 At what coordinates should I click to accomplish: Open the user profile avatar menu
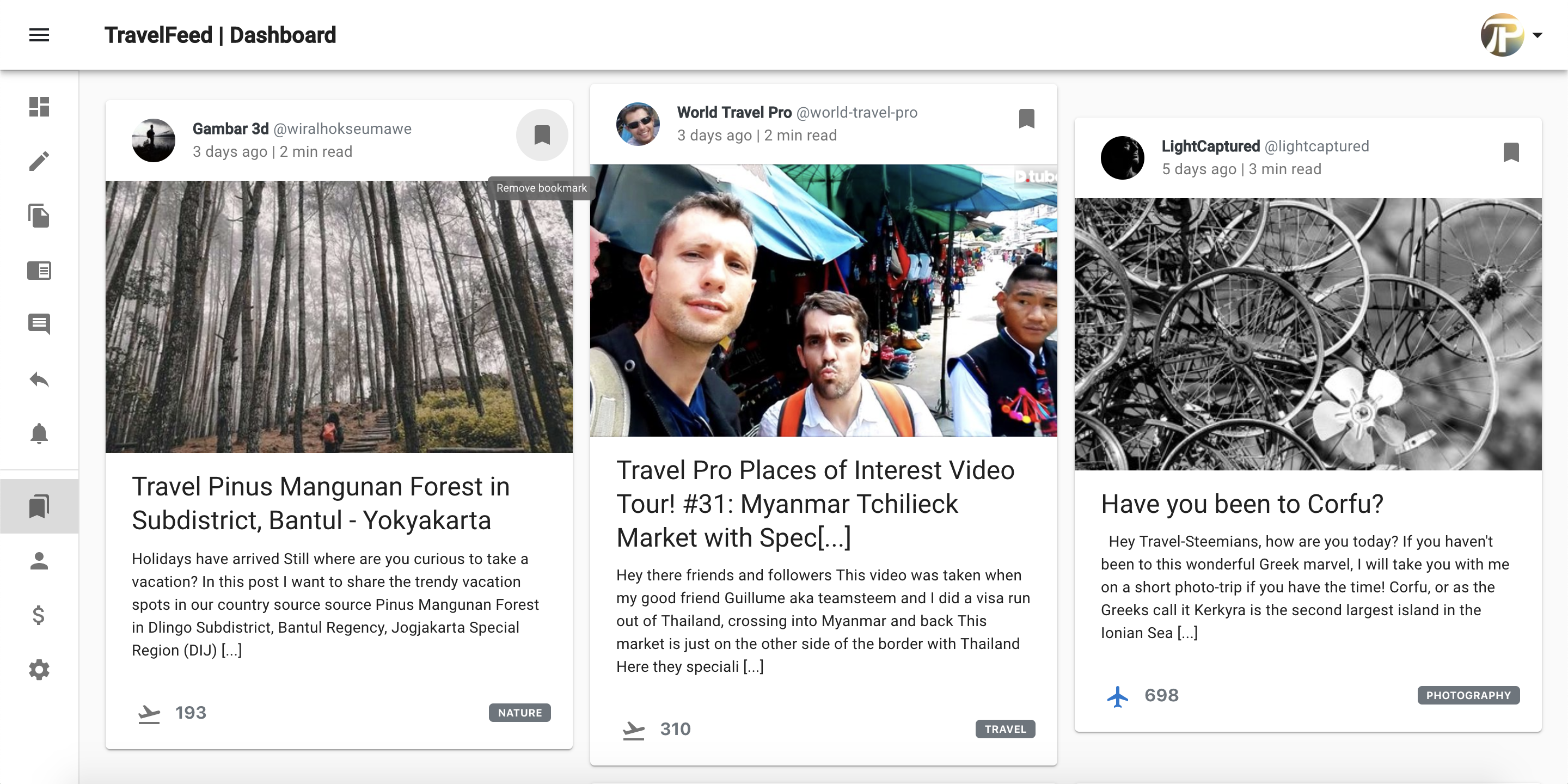tap(1502, 35)
